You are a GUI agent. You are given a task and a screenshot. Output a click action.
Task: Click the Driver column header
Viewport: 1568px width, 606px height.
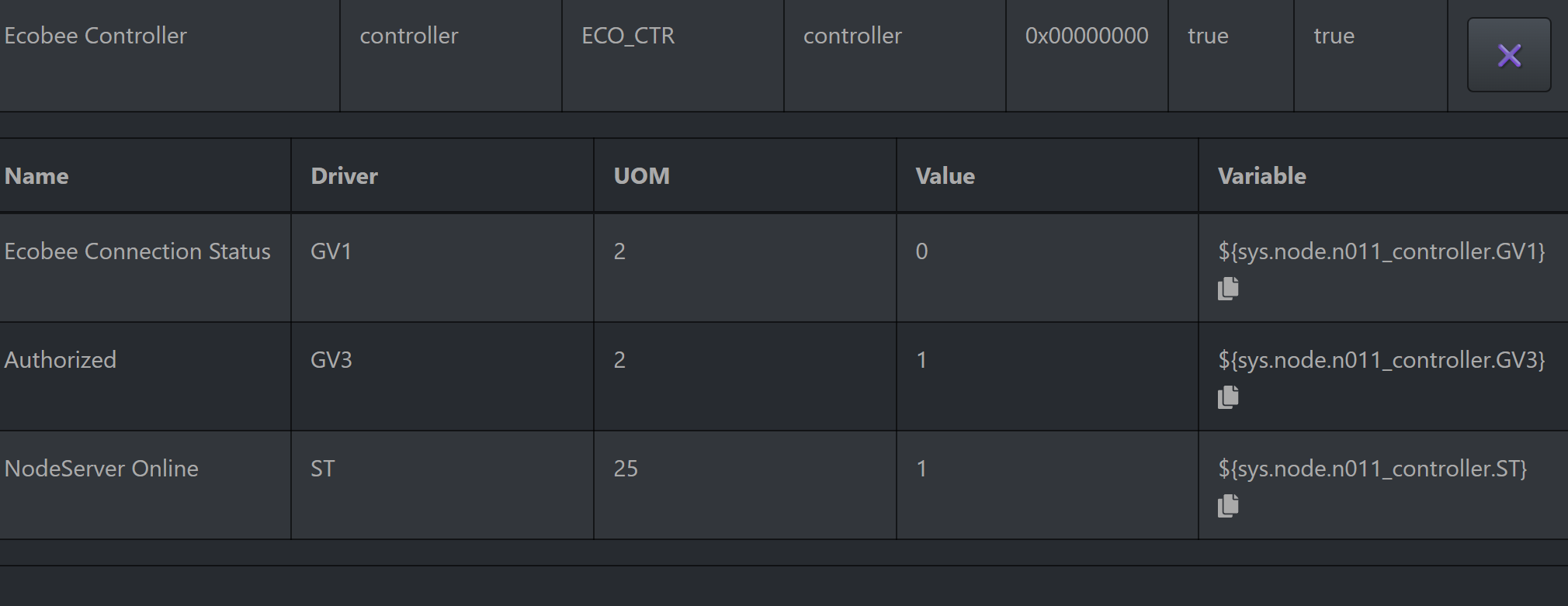[x=343, y=175]
